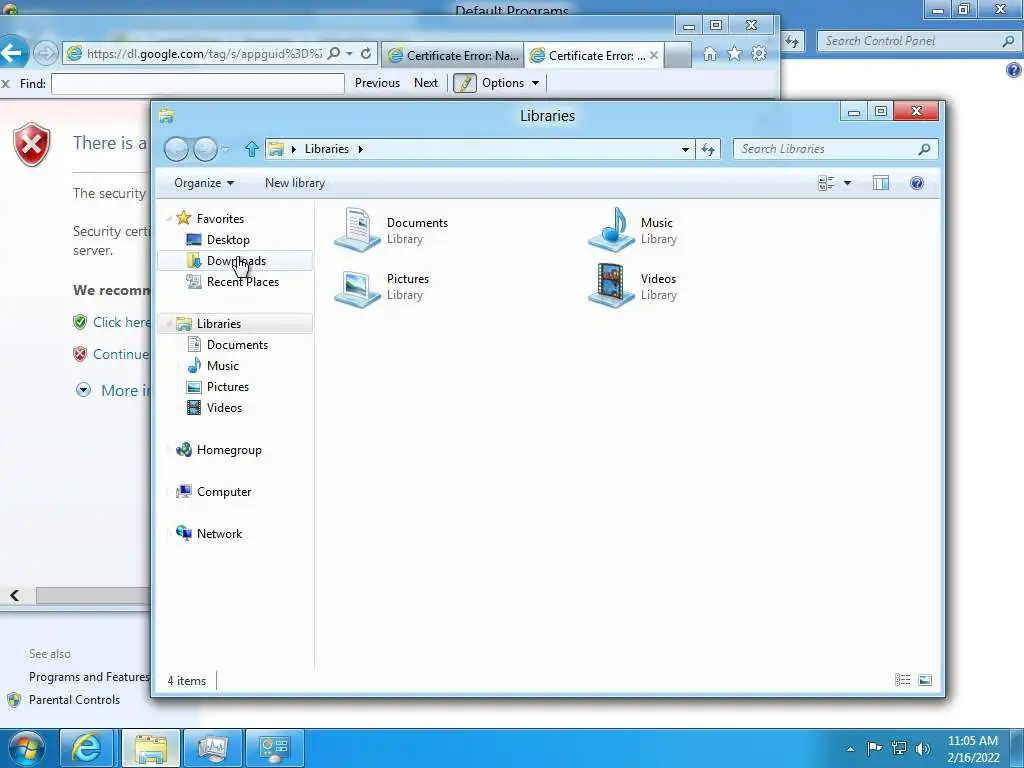Open the Music library icon
The width and height of the screenshot is (1024, 768).
coord(611,230)
